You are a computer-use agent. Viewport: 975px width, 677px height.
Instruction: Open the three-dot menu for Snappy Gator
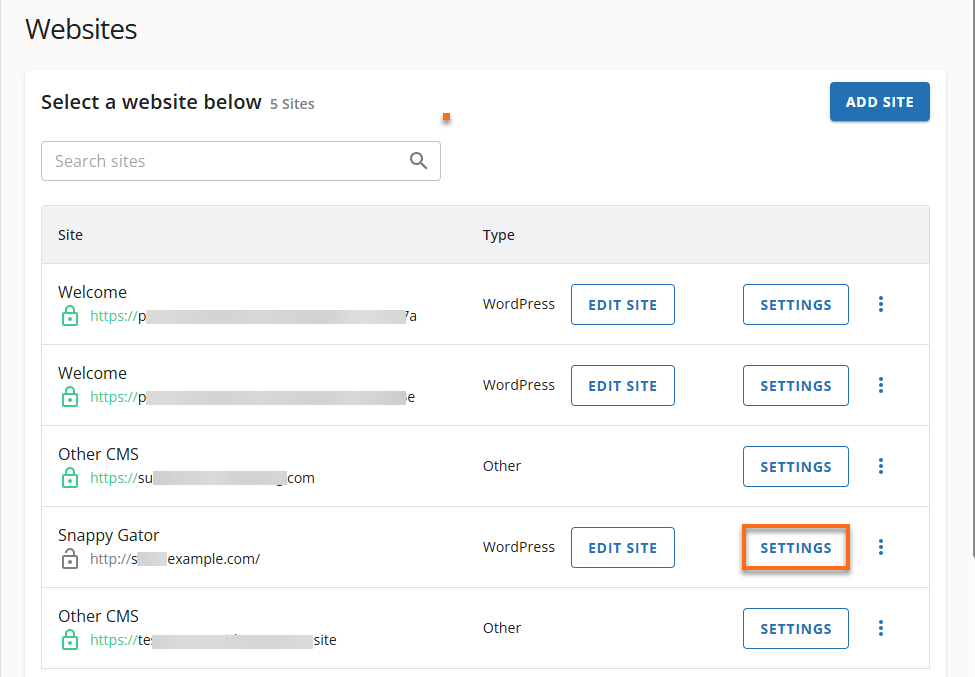click(x=880, y=547)
